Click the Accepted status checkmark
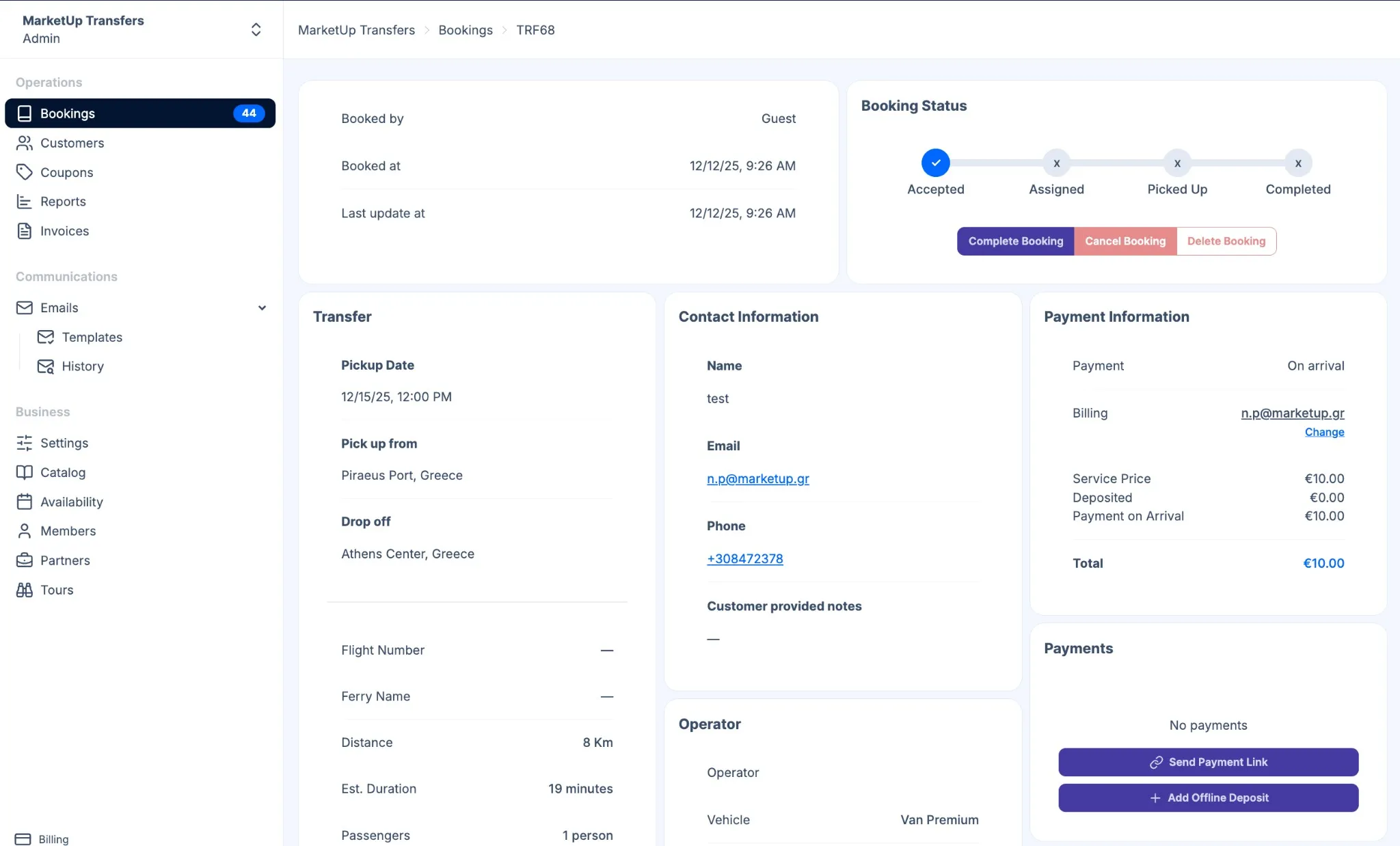 [x=935, y=163]
